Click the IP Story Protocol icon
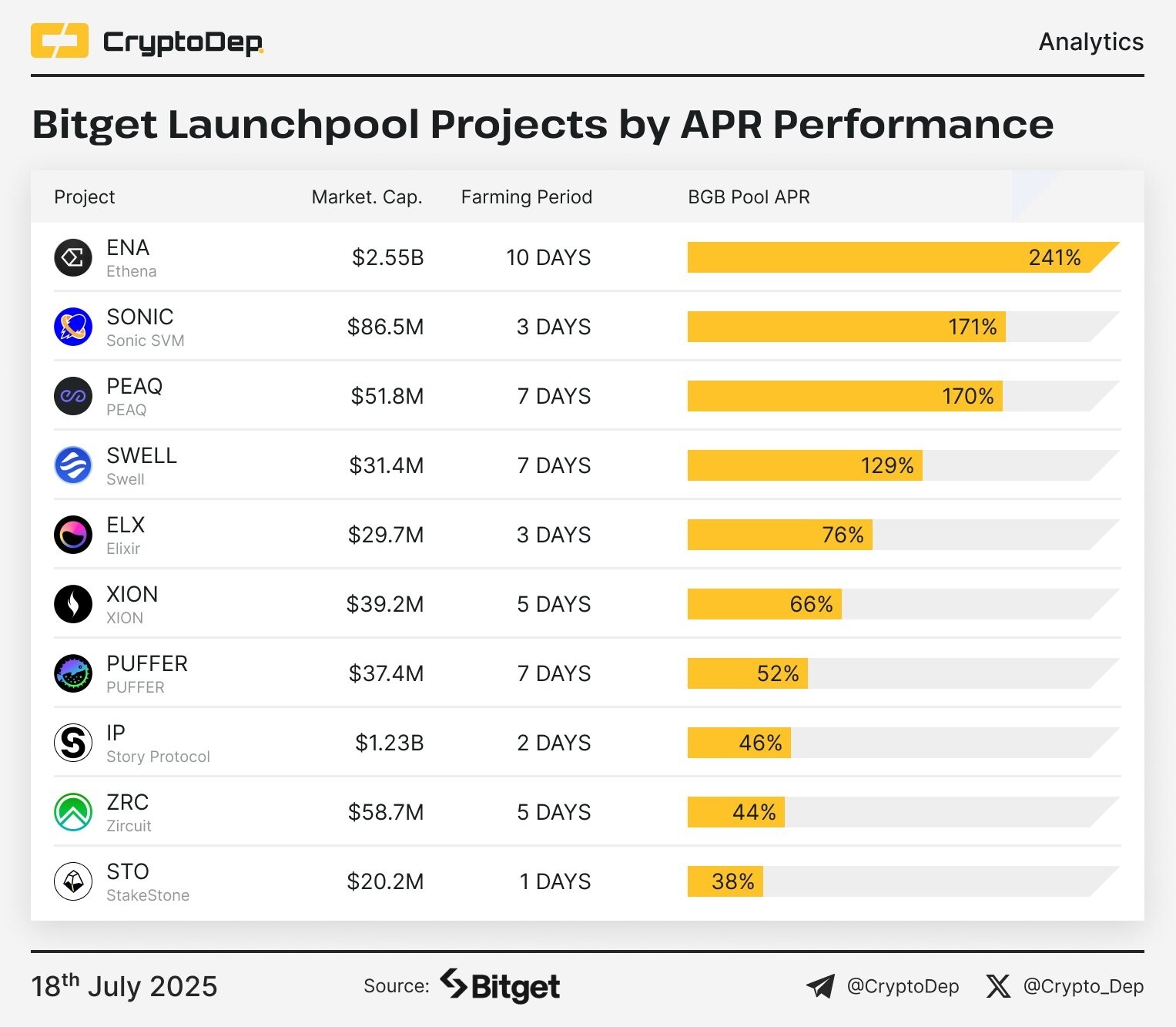 tap(73, 743)
